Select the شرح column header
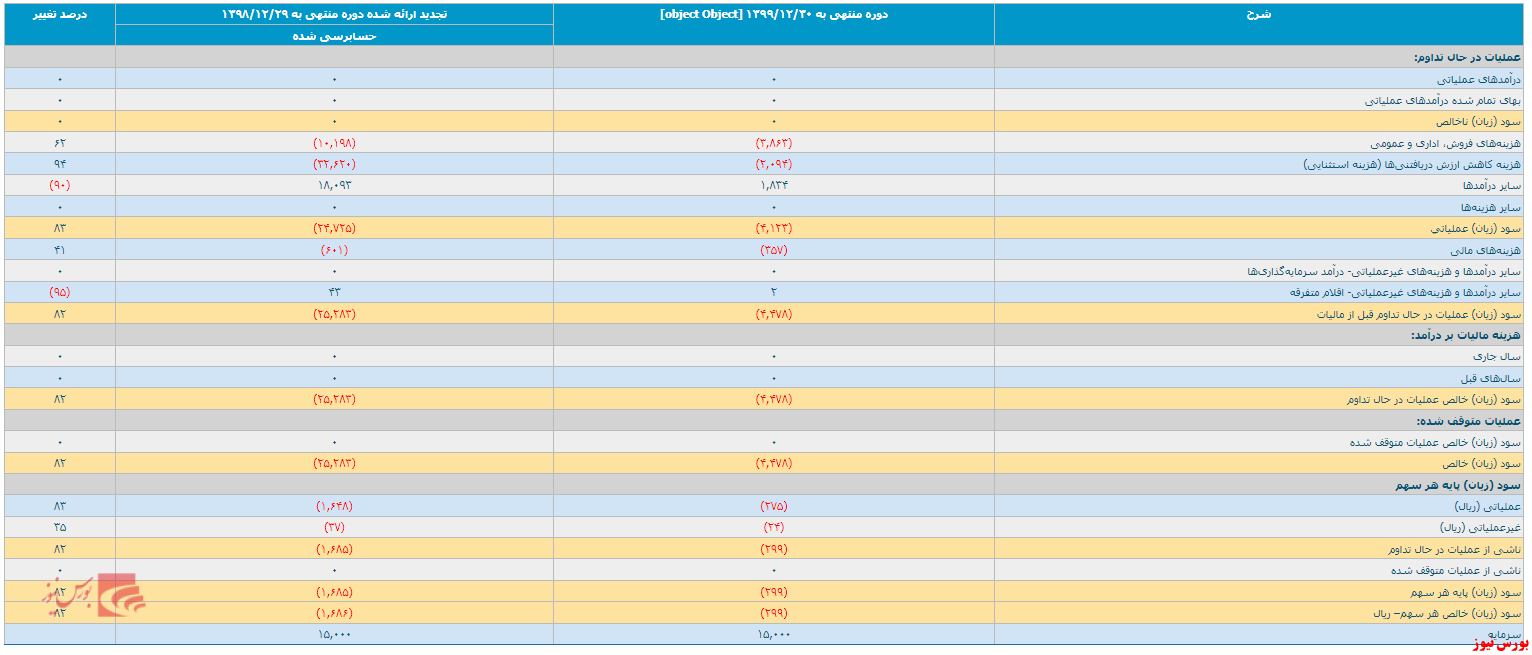Image resolution: width=1532 pixels, height=655 pixels. pyautogui.click(x=1261, y=15)
